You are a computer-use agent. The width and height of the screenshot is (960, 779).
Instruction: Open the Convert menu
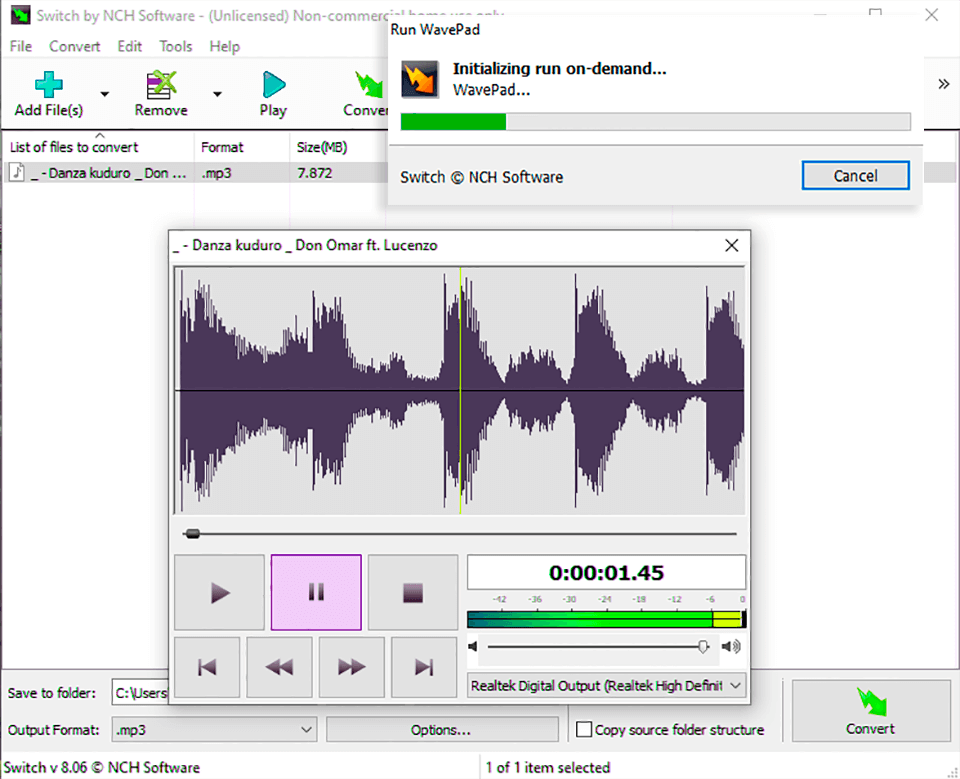(74, 46)
